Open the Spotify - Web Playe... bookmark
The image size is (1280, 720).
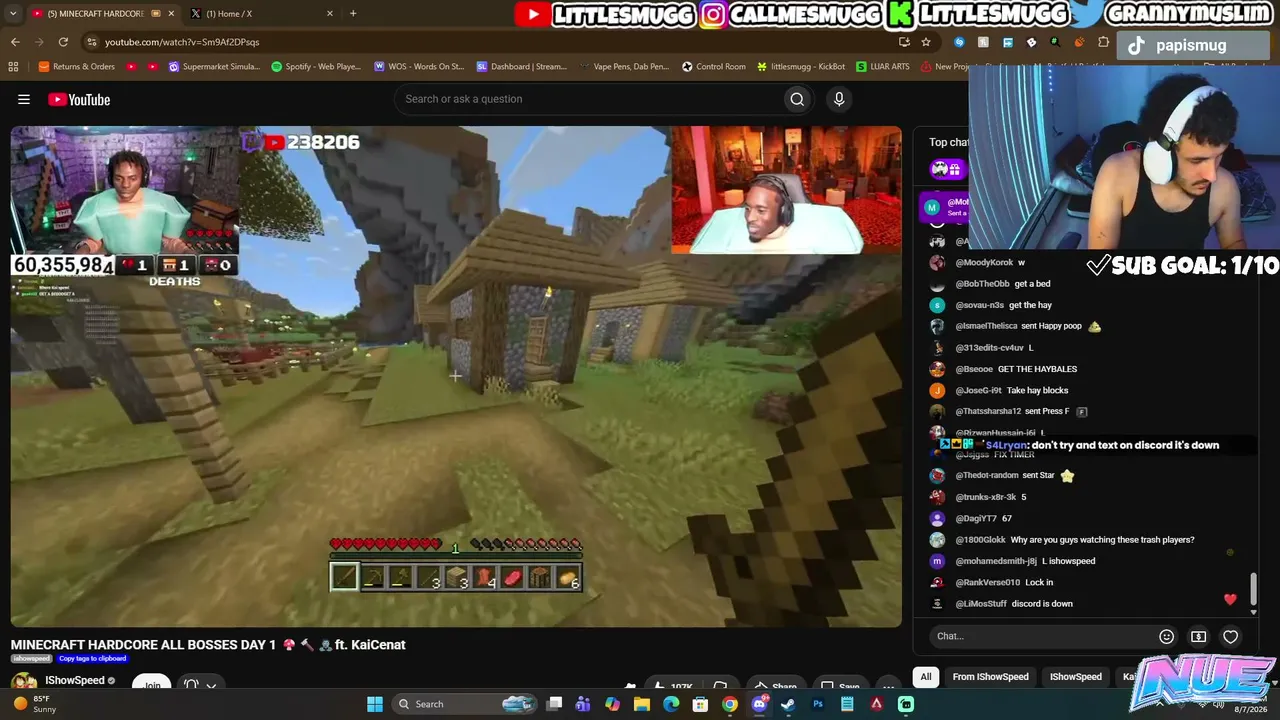click(316, 67)
